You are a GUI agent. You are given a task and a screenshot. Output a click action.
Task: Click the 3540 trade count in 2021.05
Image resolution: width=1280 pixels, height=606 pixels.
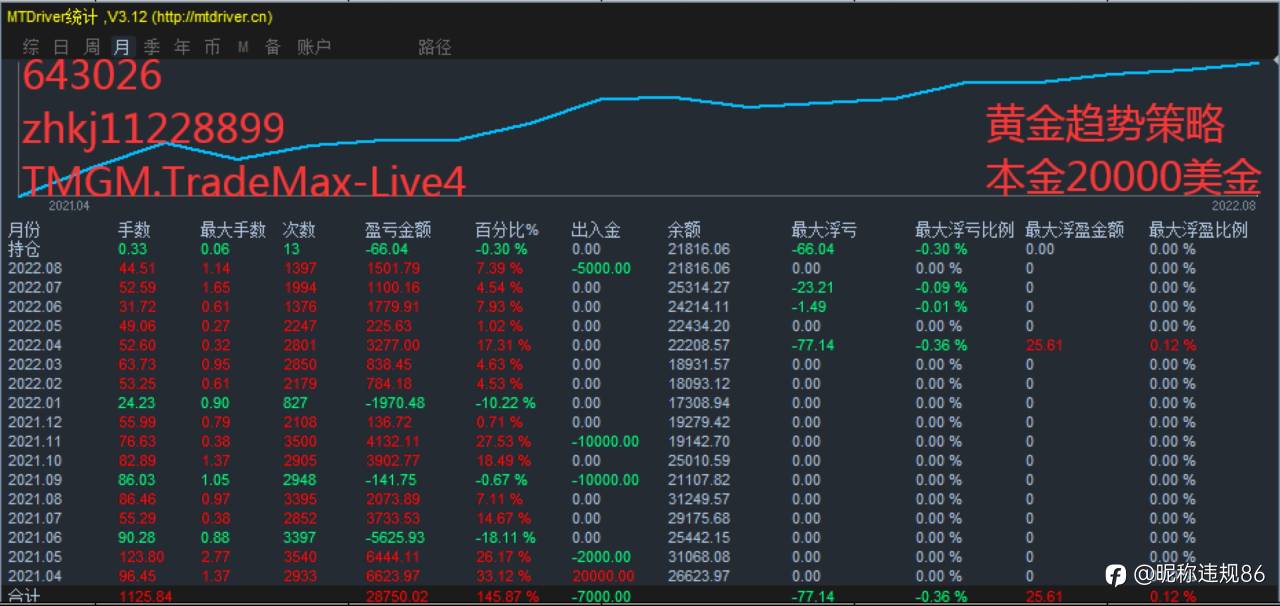click(x=300, y=557)
